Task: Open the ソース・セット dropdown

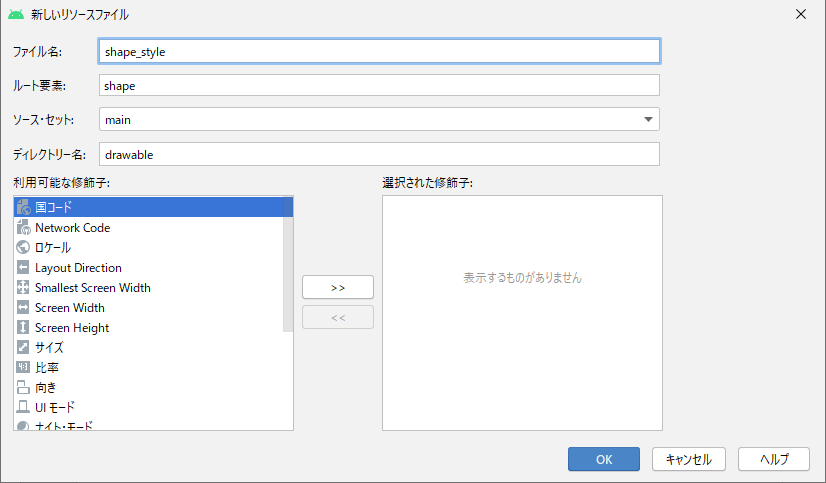Action: pyautogui.click(x=648, y=119)
